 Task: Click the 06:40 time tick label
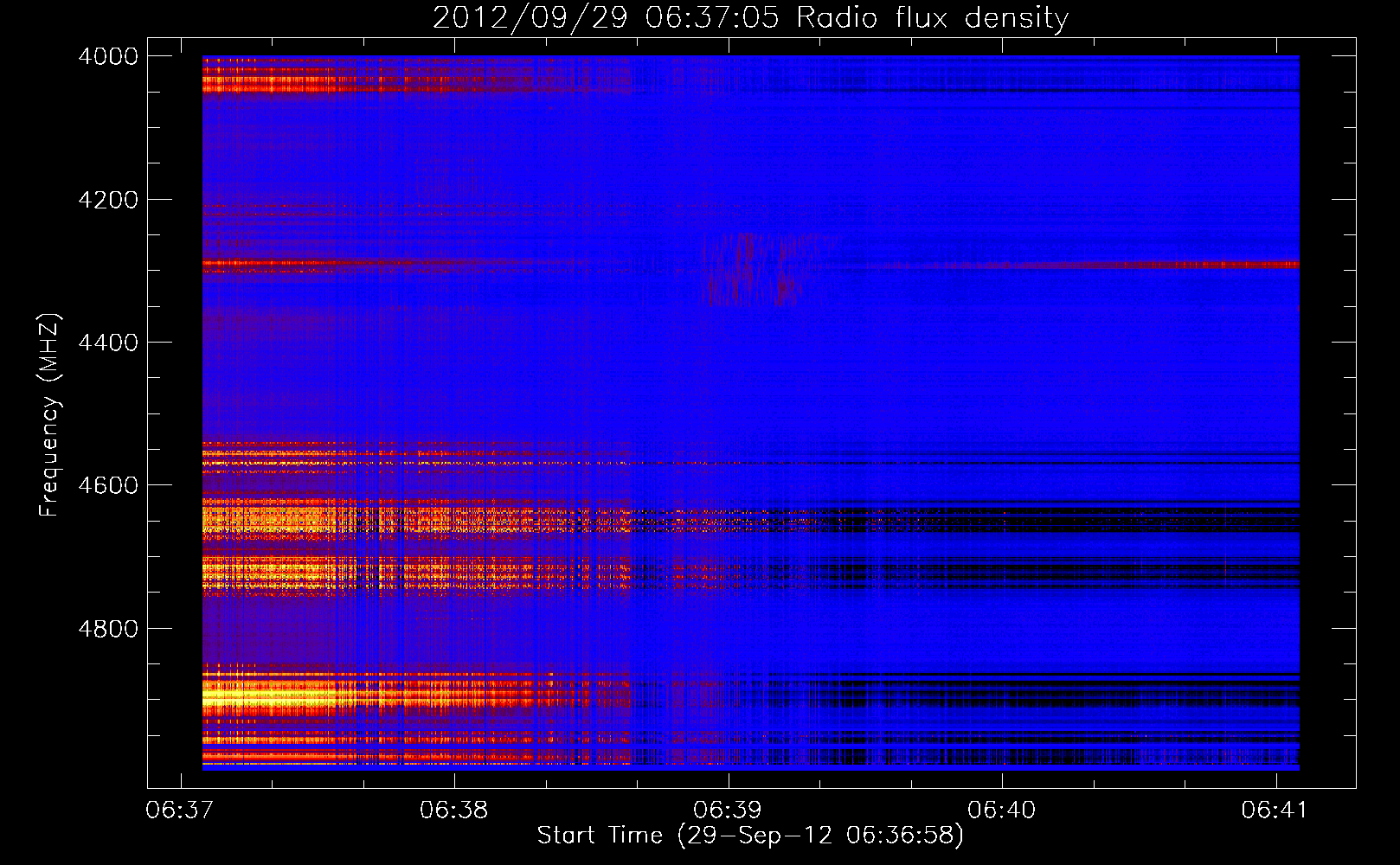click(x=1002, y=810)
